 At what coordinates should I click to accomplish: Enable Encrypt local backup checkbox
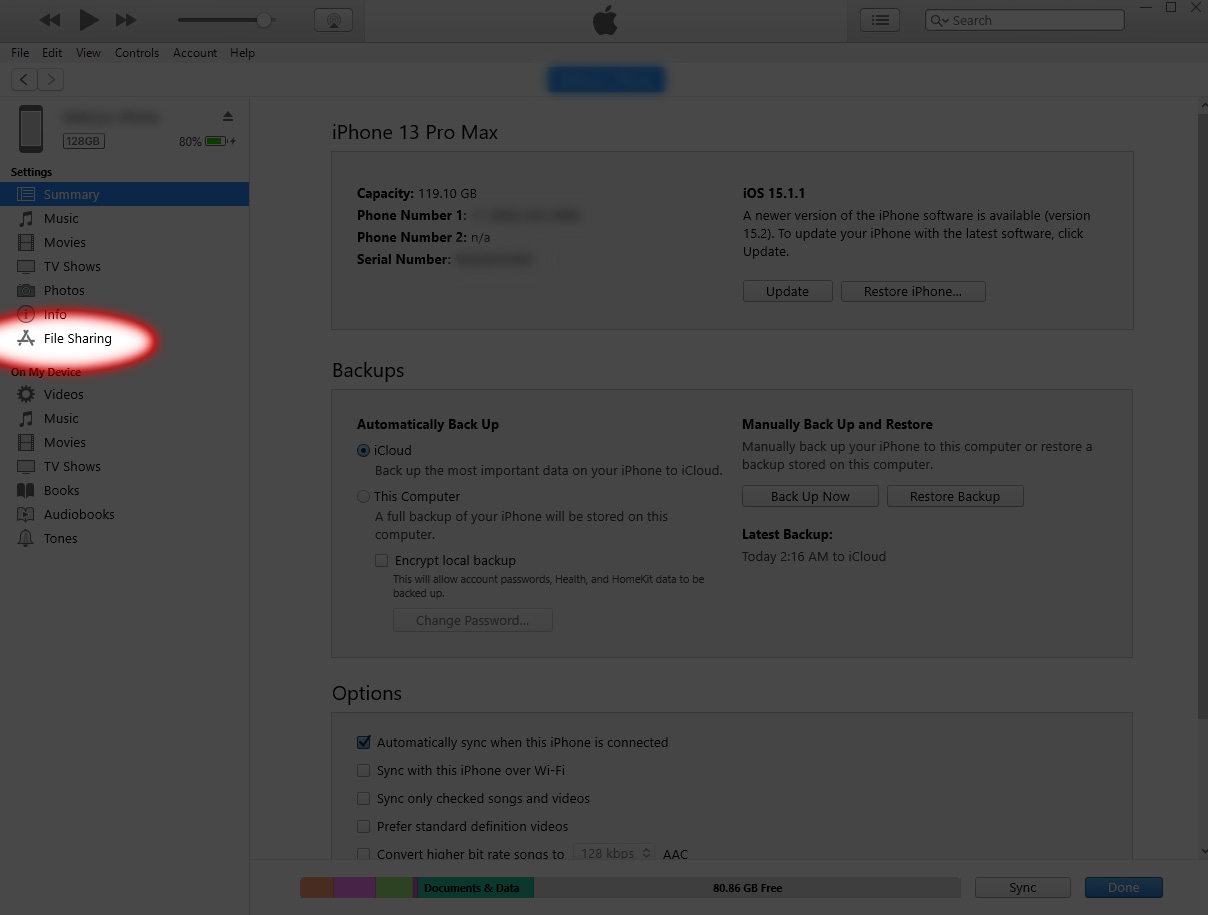381,561
